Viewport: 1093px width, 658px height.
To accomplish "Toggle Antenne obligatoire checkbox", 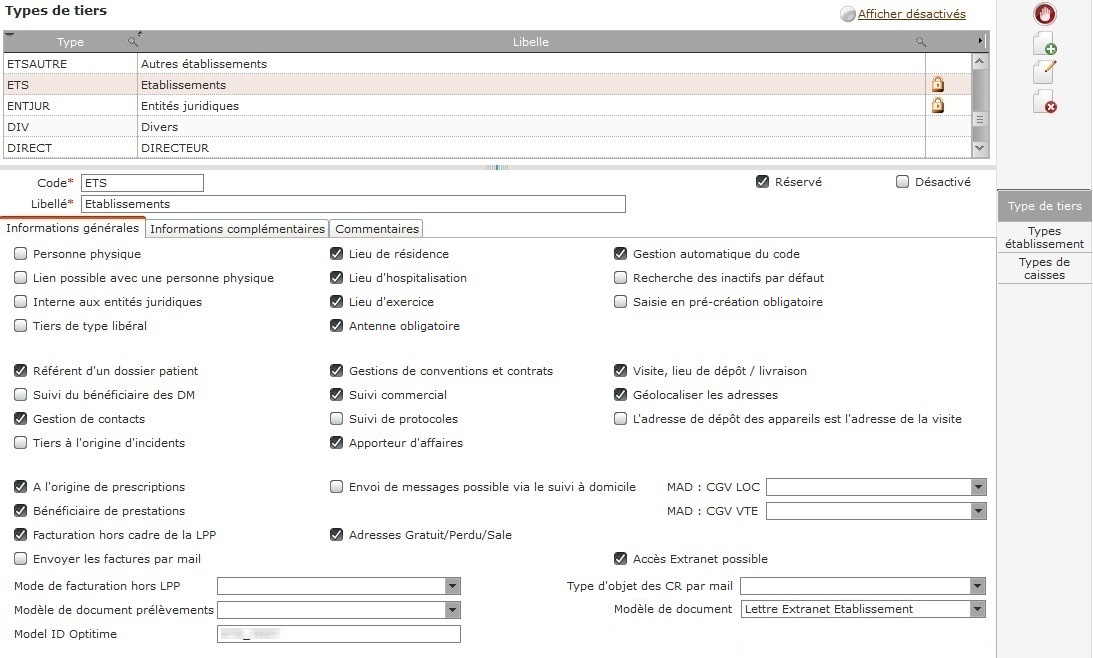I will pos(336,326).
